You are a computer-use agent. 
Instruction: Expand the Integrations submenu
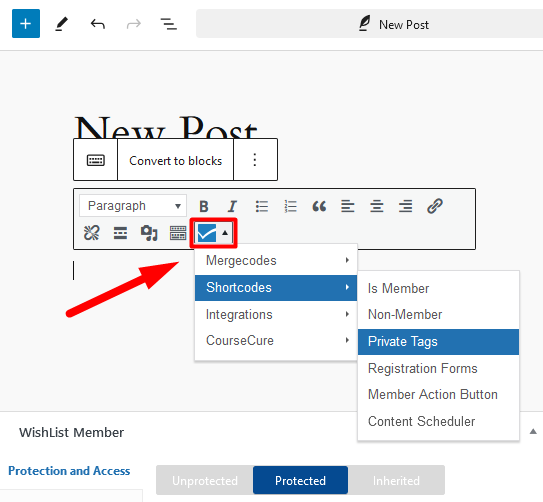[x=276, y=314]
